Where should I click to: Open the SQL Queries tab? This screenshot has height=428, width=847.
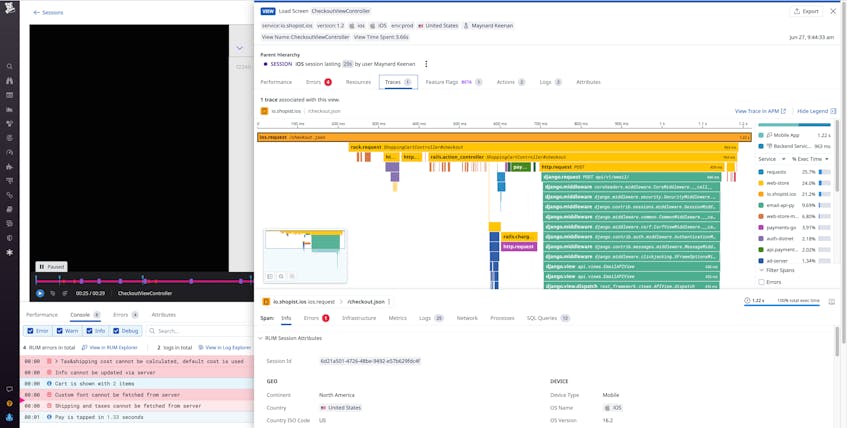[x=548, y=318]
